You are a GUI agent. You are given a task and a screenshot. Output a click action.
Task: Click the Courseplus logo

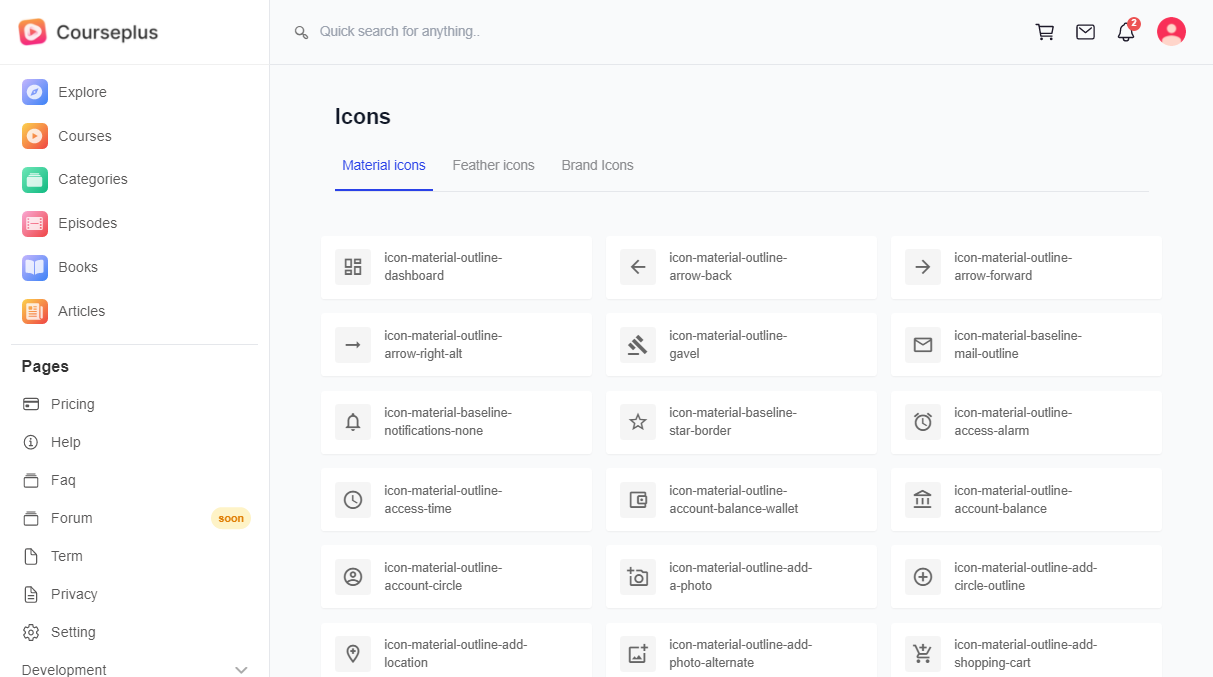click(x=88, y=32)
